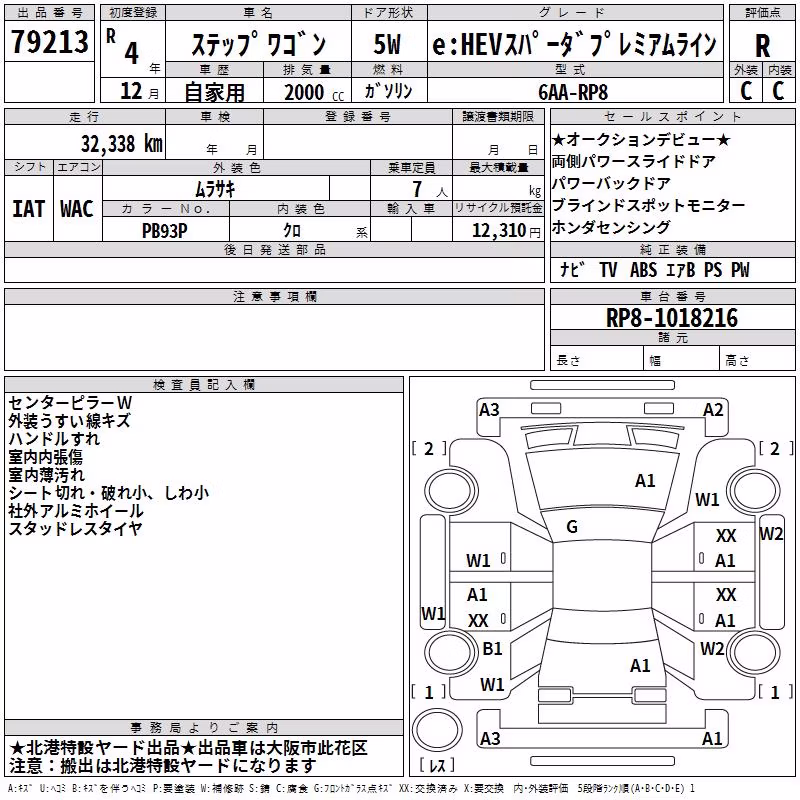Select the inspector note 外装うすい線キズ
Viewport: 800px width, 800px height.
[69, 421]
